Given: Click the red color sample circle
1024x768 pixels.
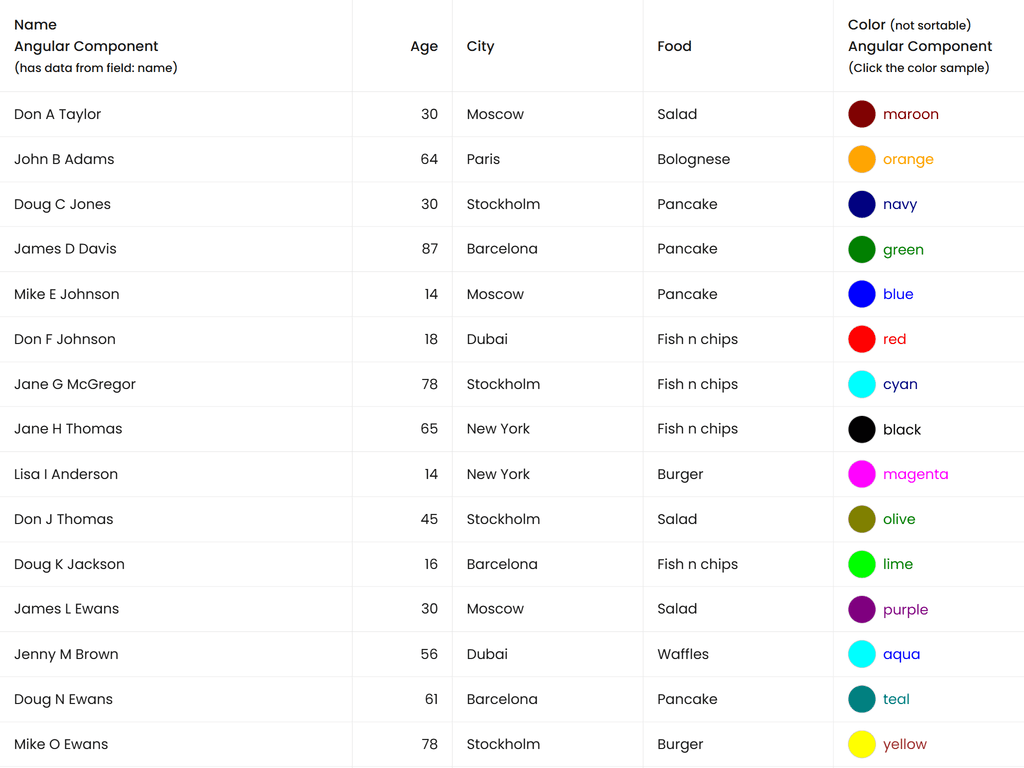Looking at the screenshot, I should point(862,339).
